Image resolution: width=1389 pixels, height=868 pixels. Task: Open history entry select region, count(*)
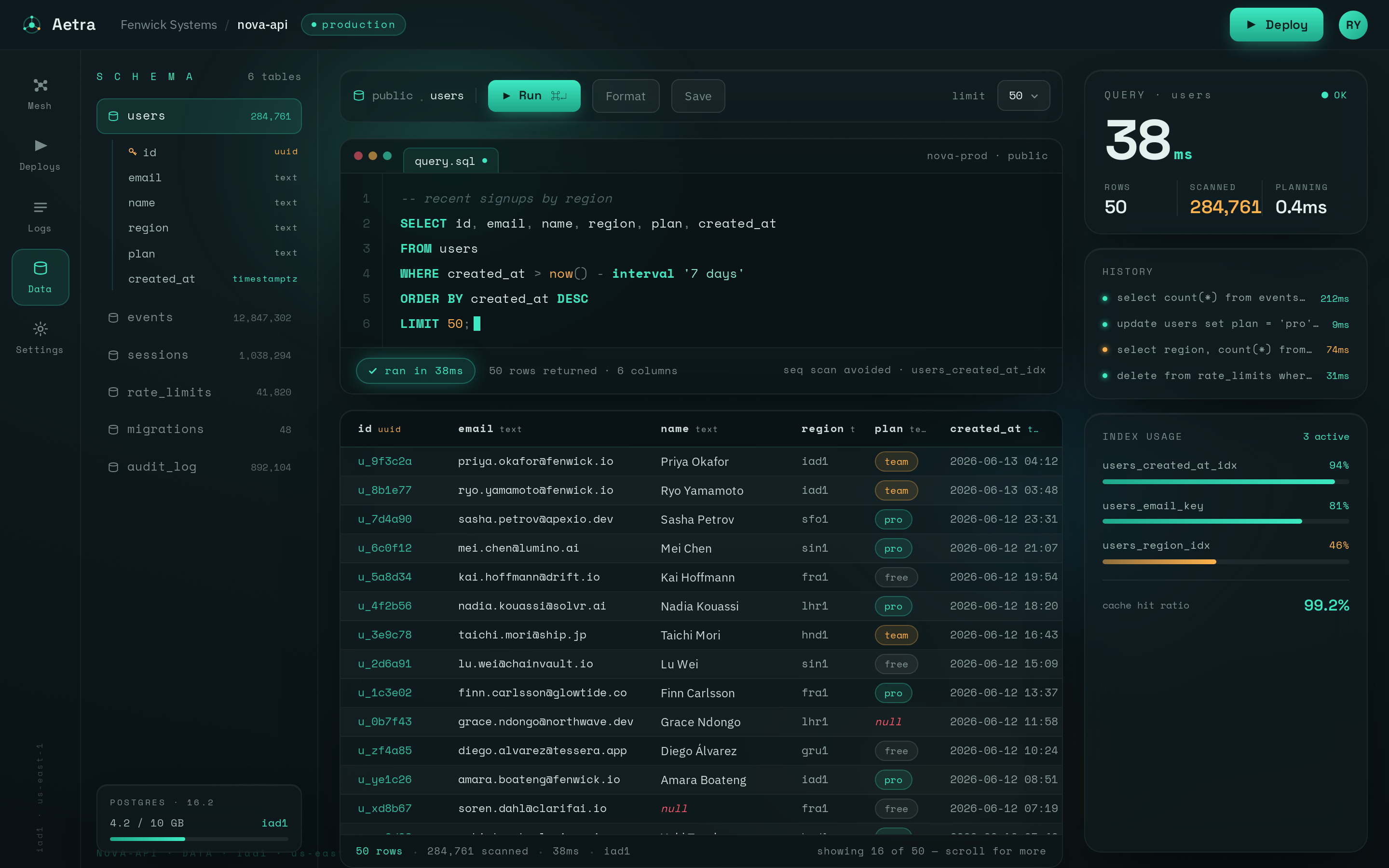click(1226, 350)
